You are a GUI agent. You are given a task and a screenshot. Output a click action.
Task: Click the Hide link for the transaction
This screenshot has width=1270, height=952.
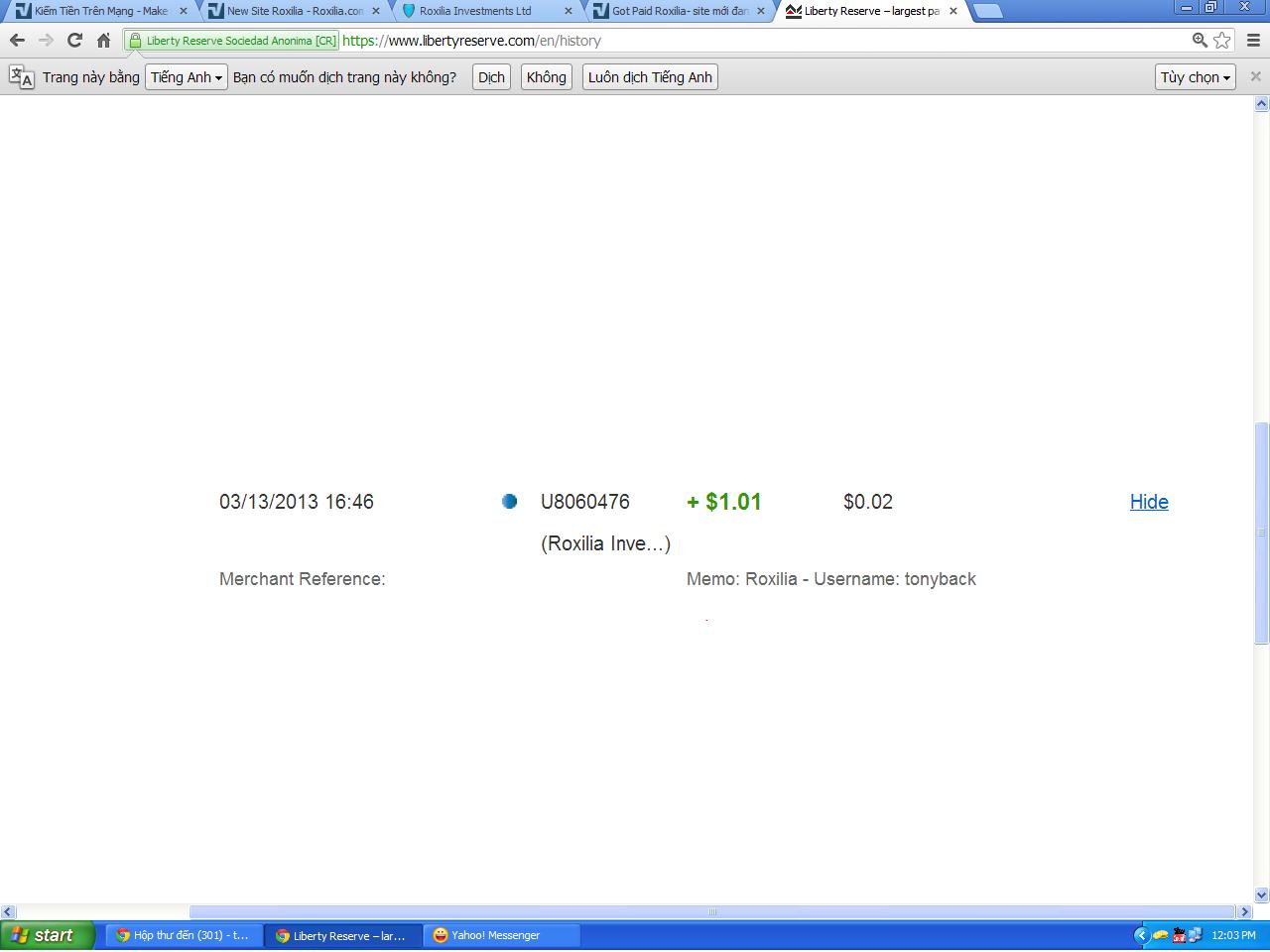(x=1149, y=502)
